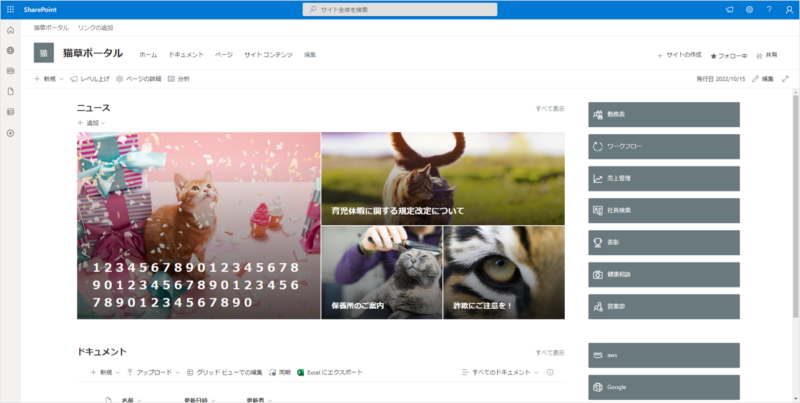Open the すべてのドキュメント view dropdown
This screenshot has height=403, width=800.
pyautogui.click(x=499, y=372)
